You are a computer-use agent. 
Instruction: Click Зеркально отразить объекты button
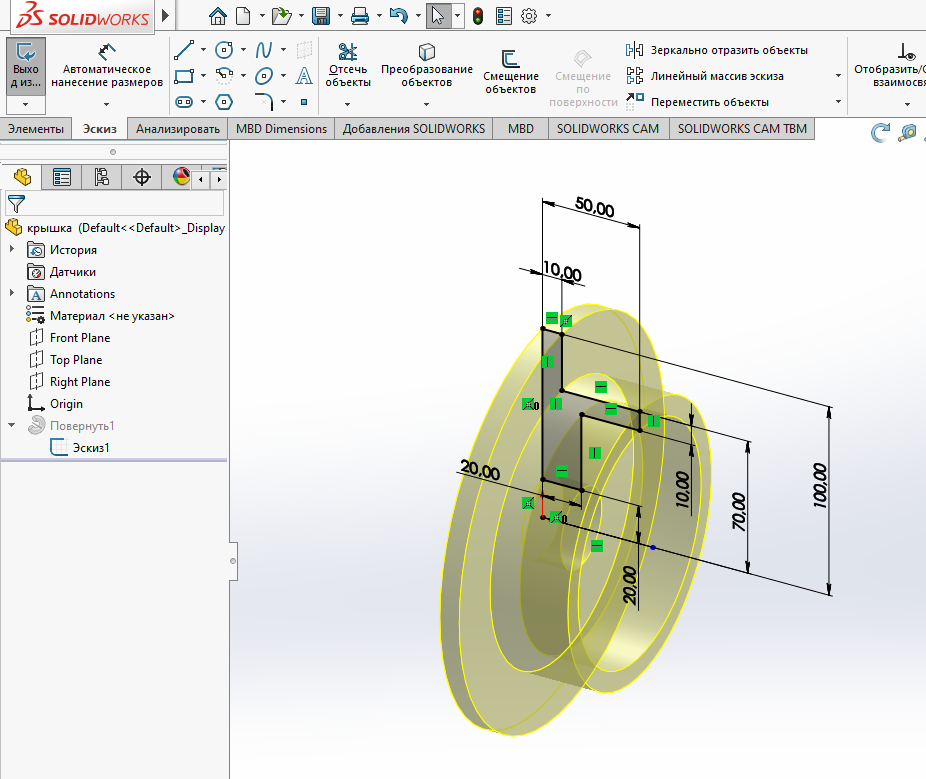(x=717, y=50)
